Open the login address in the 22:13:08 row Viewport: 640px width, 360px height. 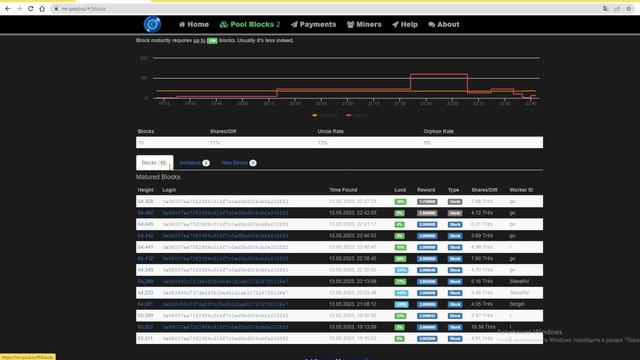tap(225, 282)
